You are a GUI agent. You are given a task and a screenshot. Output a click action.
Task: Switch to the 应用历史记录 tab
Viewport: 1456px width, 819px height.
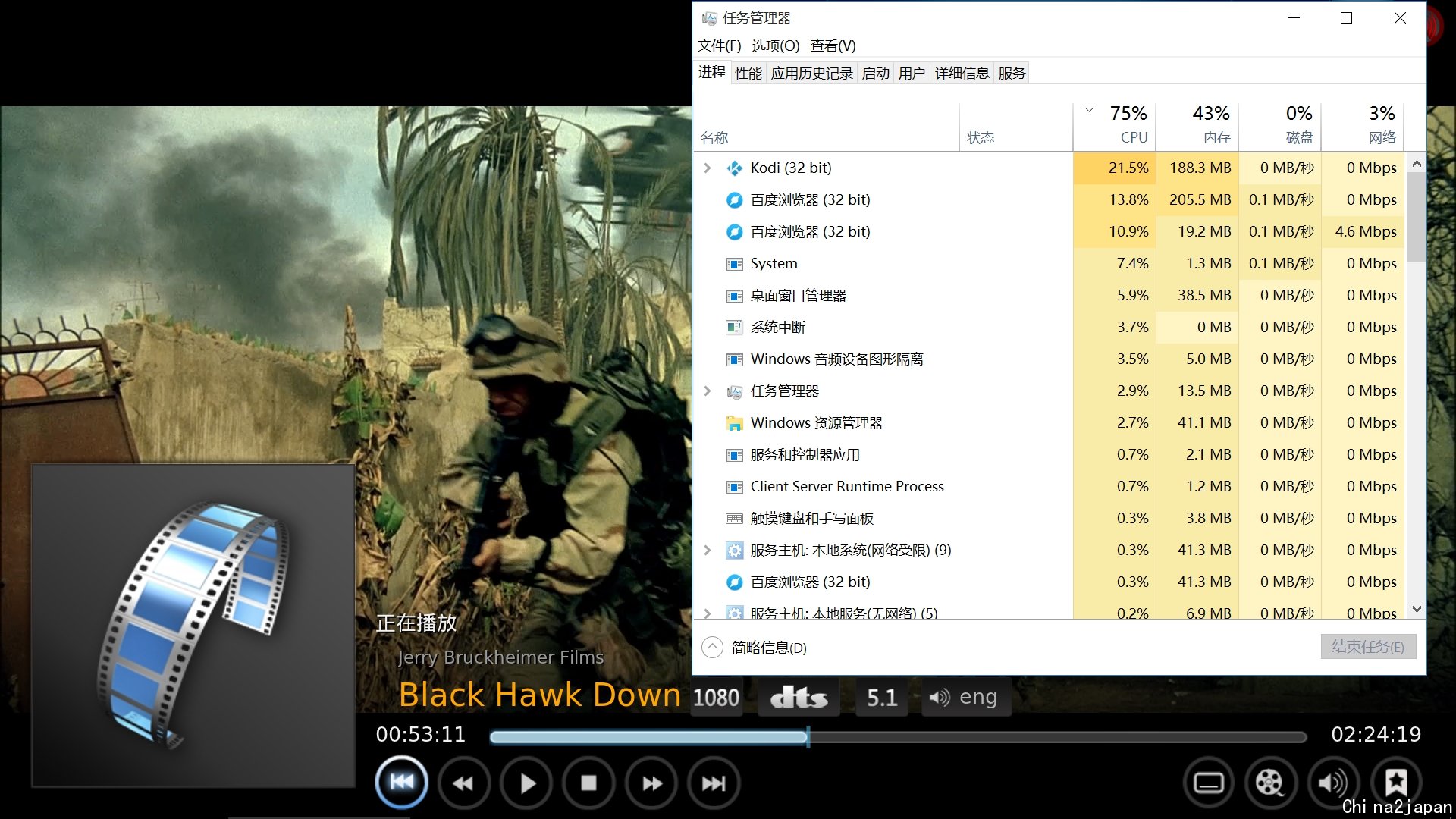[811, 73]
